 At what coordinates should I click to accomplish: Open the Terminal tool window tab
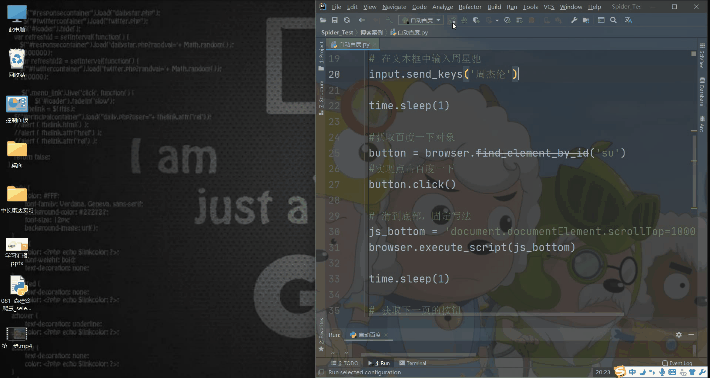pyautogui.click(x=413, y=363)
